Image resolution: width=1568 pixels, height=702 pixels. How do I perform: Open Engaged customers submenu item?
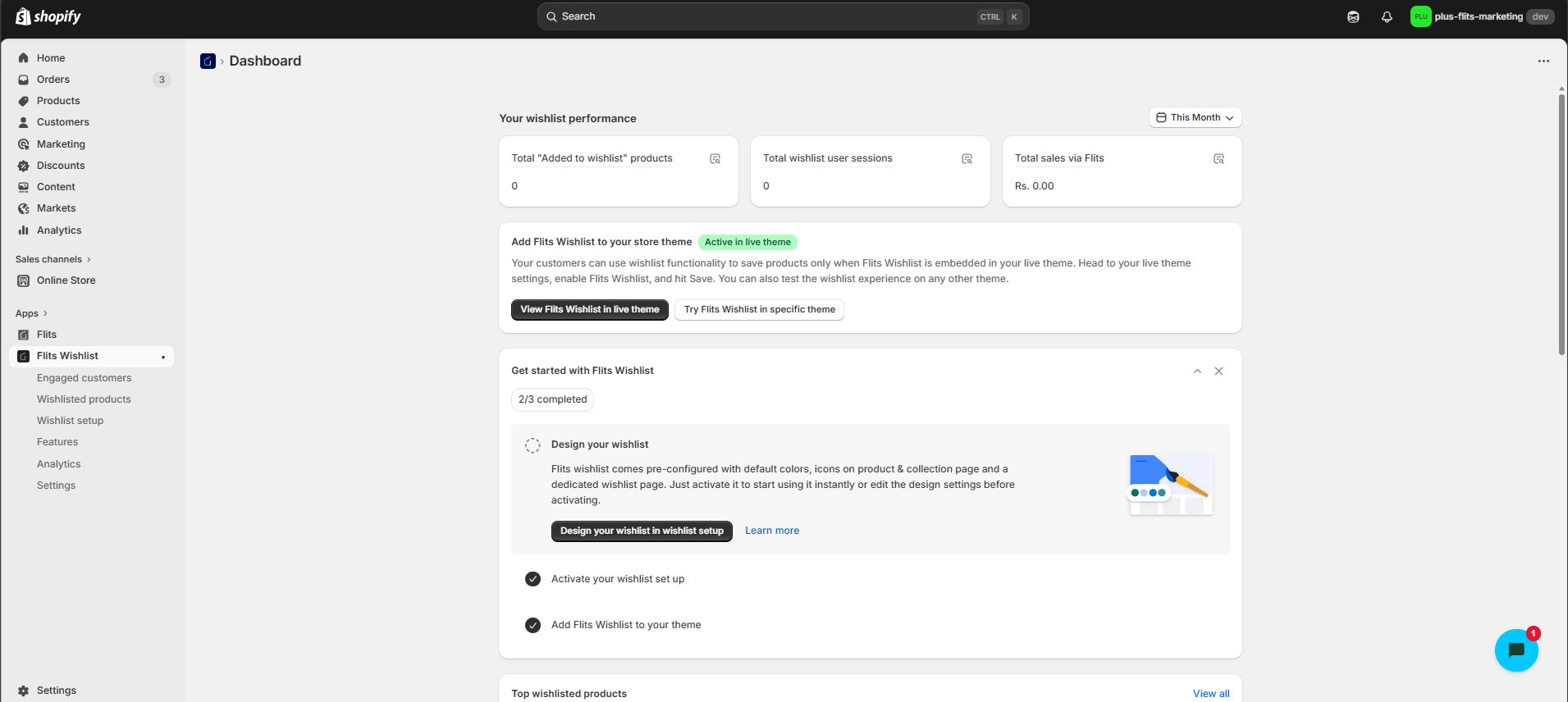click(x=84, y=378)
